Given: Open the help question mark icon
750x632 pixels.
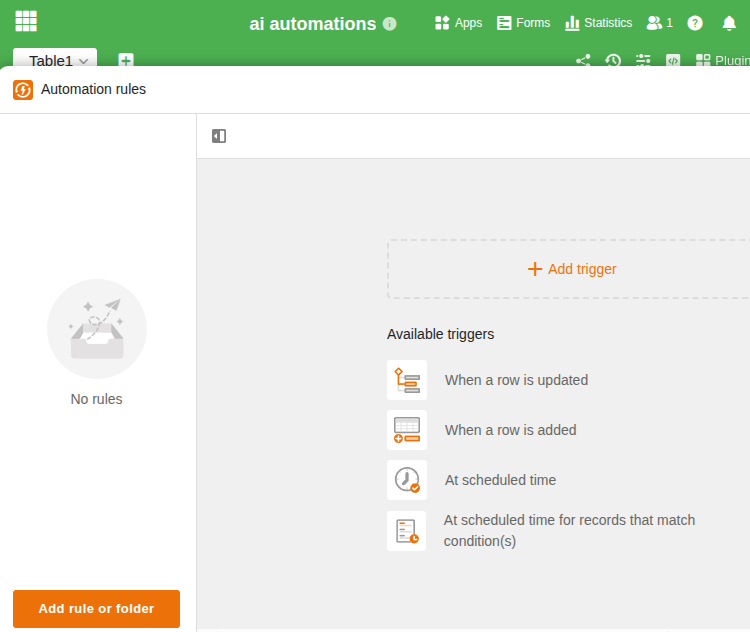Looking at the screenshot, I should [695, 23].
